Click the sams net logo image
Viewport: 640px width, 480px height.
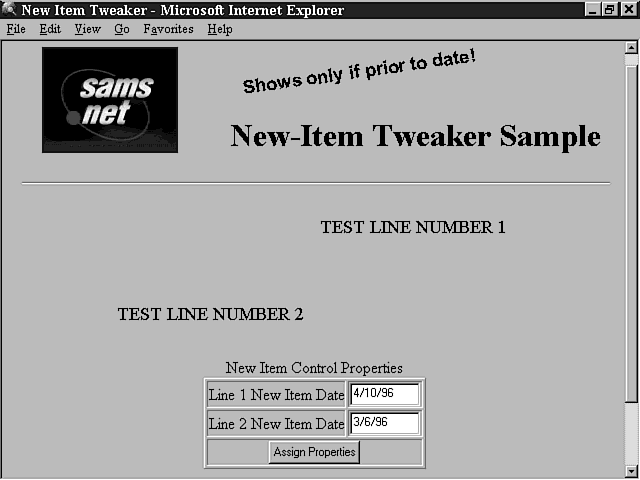(x=110, y=100)
